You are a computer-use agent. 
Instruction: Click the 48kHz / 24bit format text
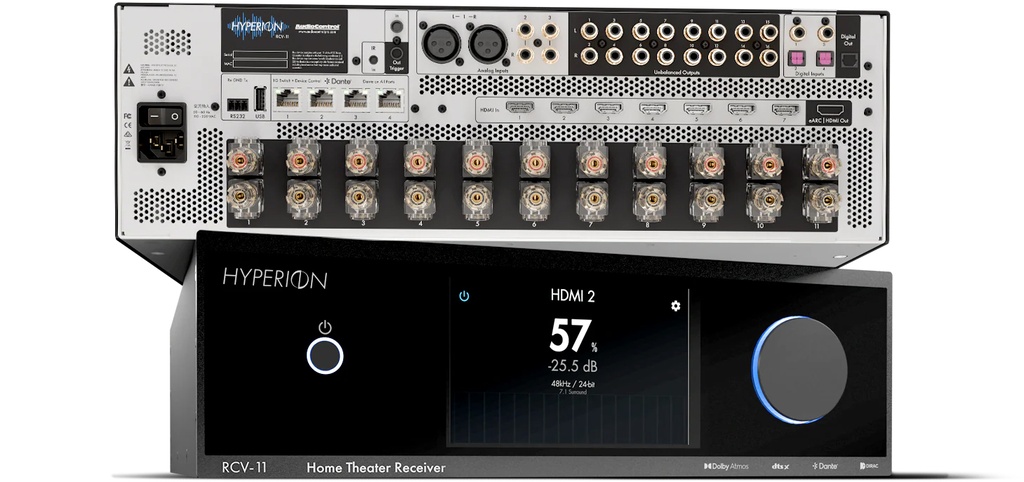pyautogui.click(x=573, y=384)
